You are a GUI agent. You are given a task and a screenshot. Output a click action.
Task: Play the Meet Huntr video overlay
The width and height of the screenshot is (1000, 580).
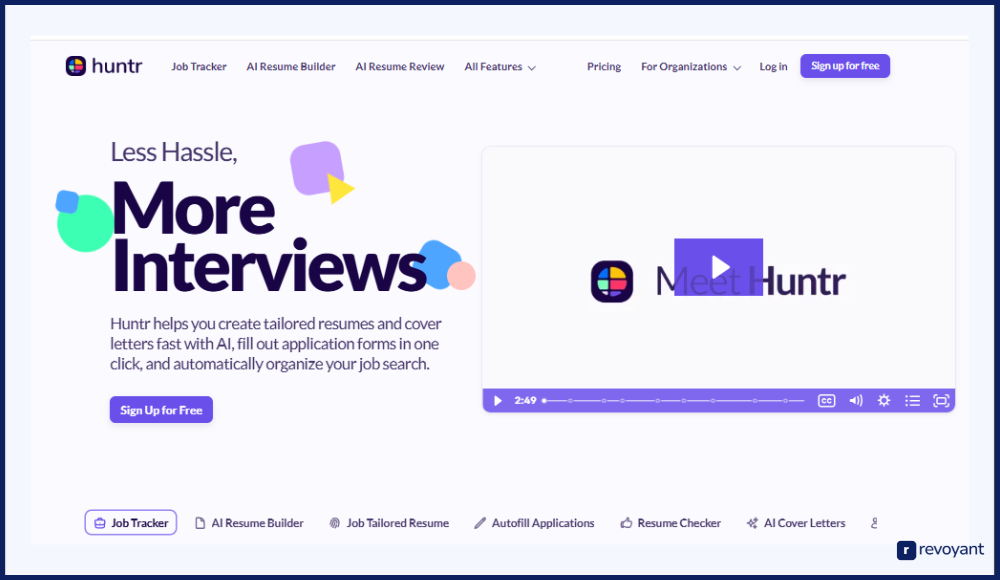click(719, 267)
